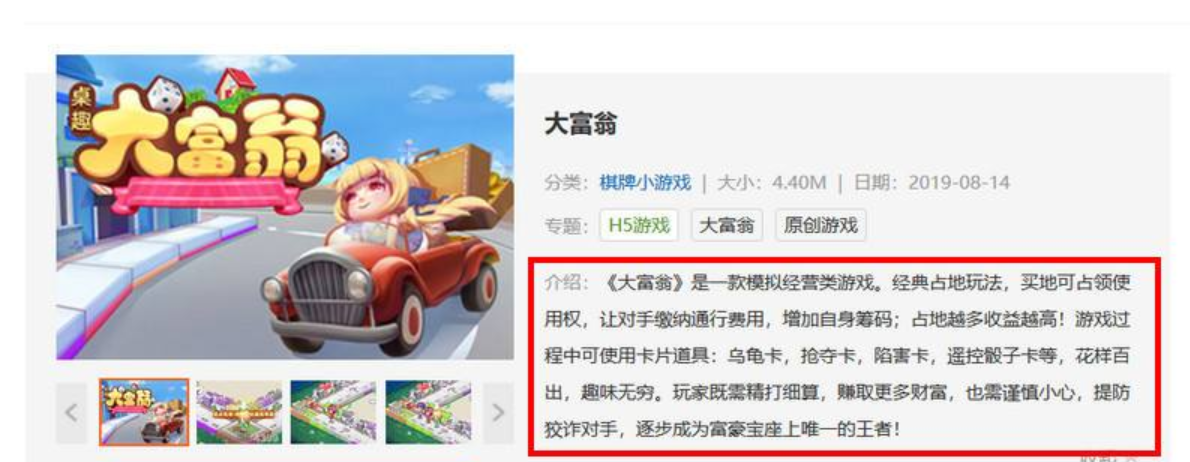The image size is (1190, 462).
Task: Select the fourth screenshot thumbnail
Action: pyautogui.click(x=428, y=413)
